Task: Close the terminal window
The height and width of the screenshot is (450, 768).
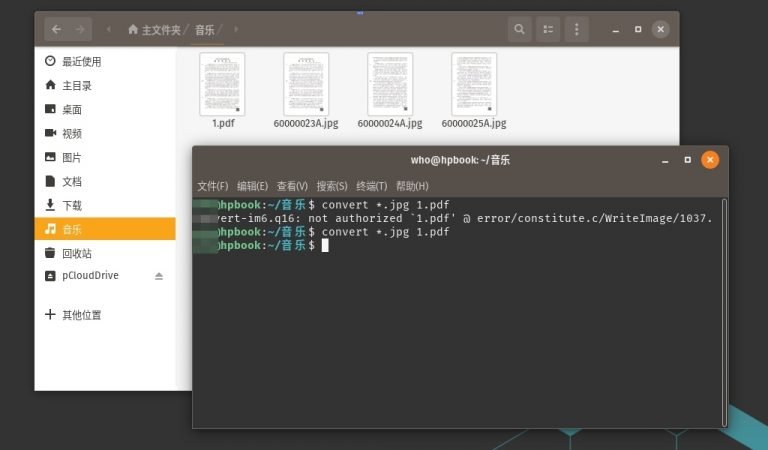Action: [710, 160]
